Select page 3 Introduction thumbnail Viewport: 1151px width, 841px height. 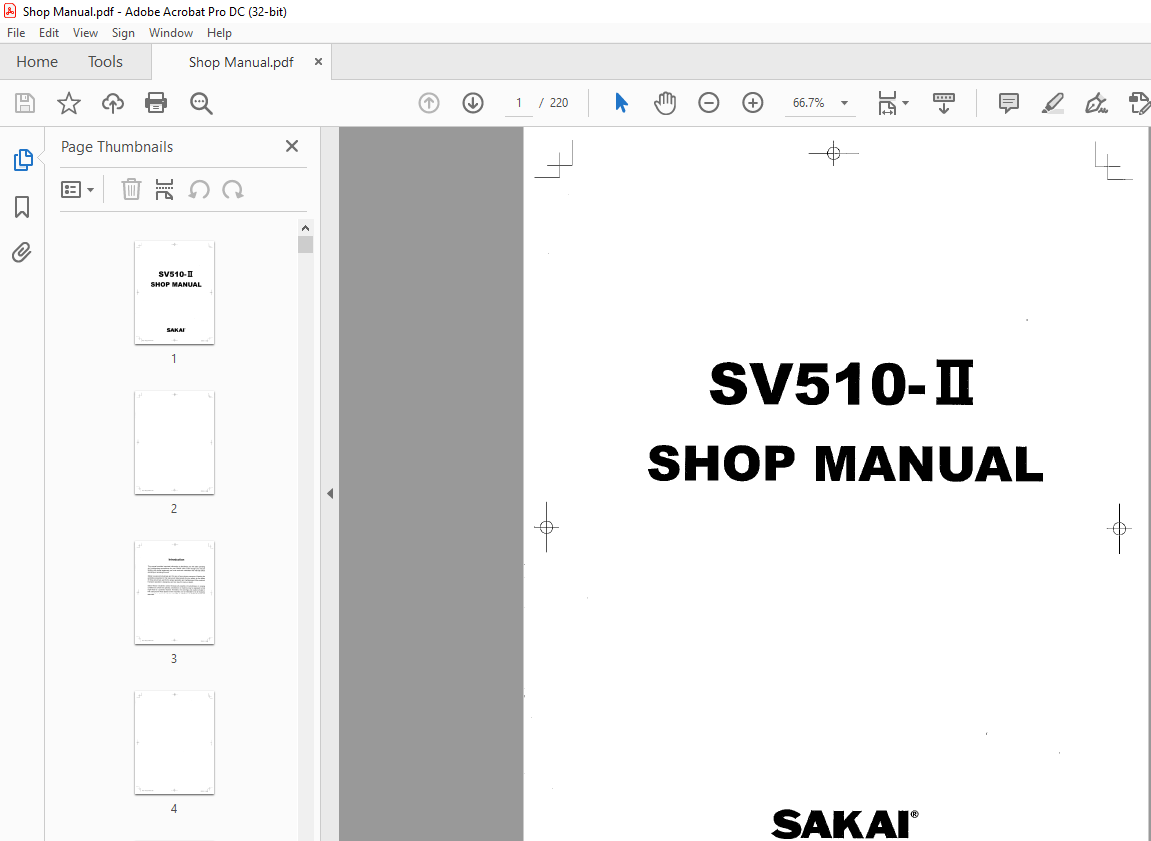[x=174, y=592]
